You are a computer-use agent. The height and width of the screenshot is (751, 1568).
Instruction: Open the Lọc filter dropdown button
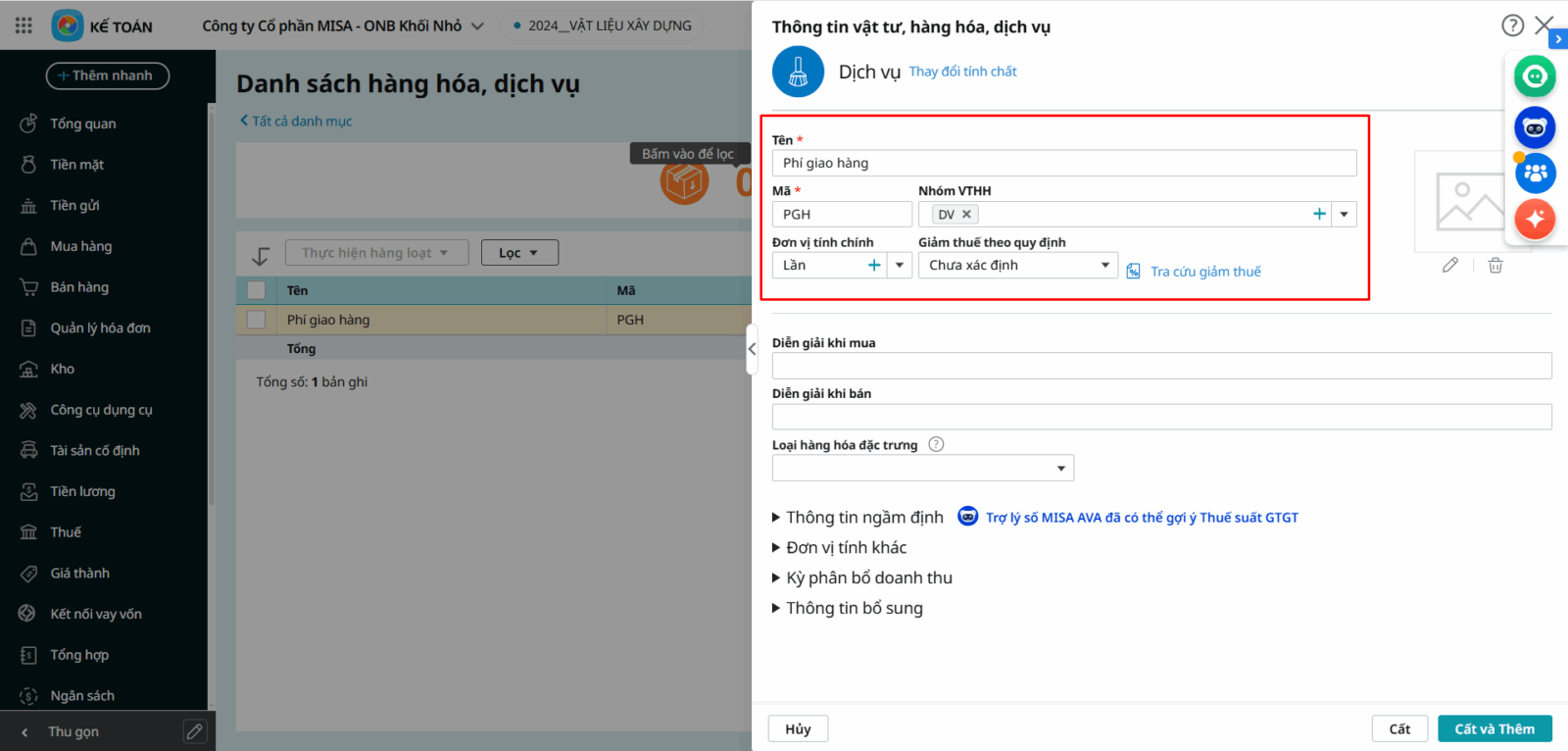tap(519, 253)
